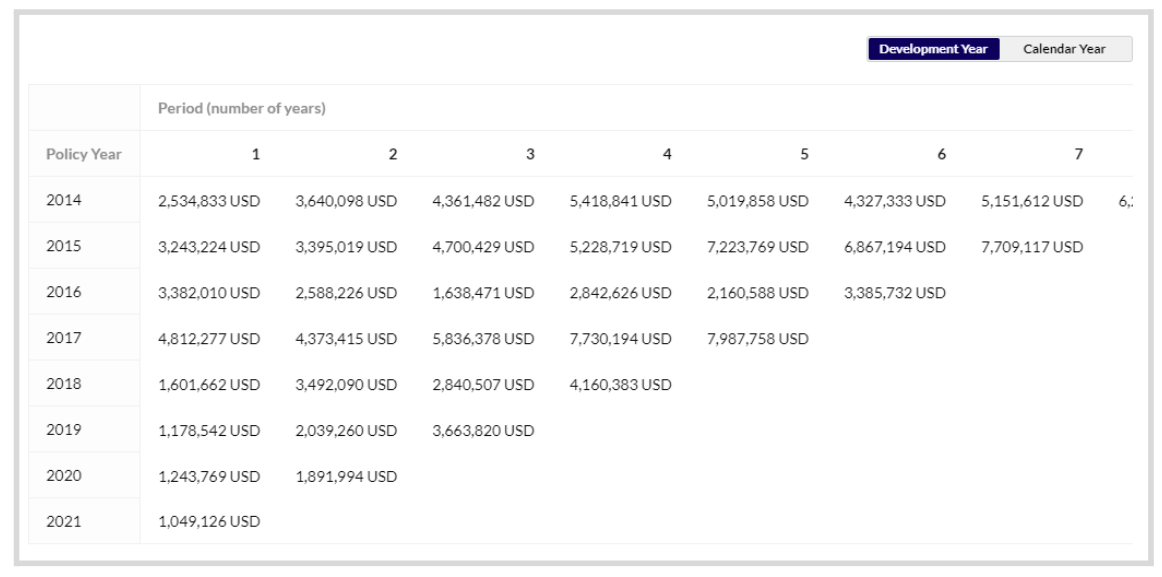Select period column header 4
This screenshot has height=577, width=1162.
coord(667,154)
